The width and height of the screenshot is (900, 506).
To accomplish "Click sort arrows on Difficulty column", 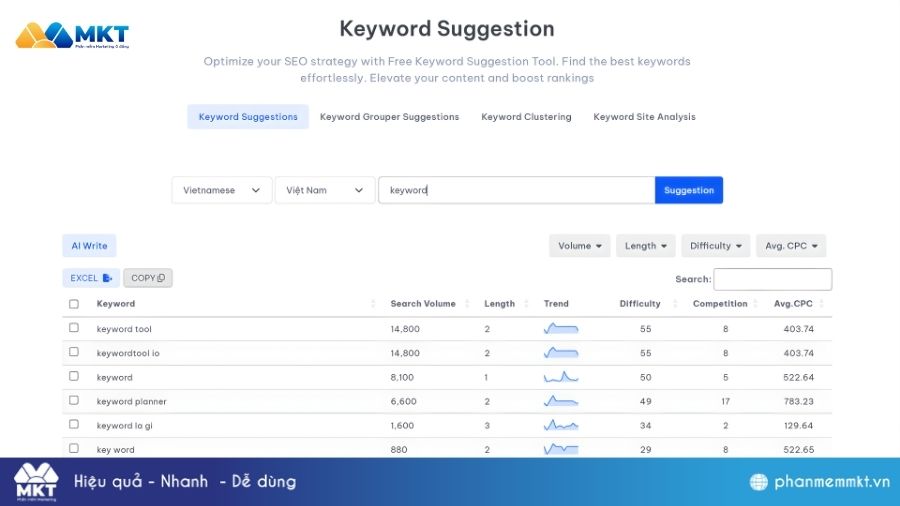I will pyautogui.click(x=675, y=304).
